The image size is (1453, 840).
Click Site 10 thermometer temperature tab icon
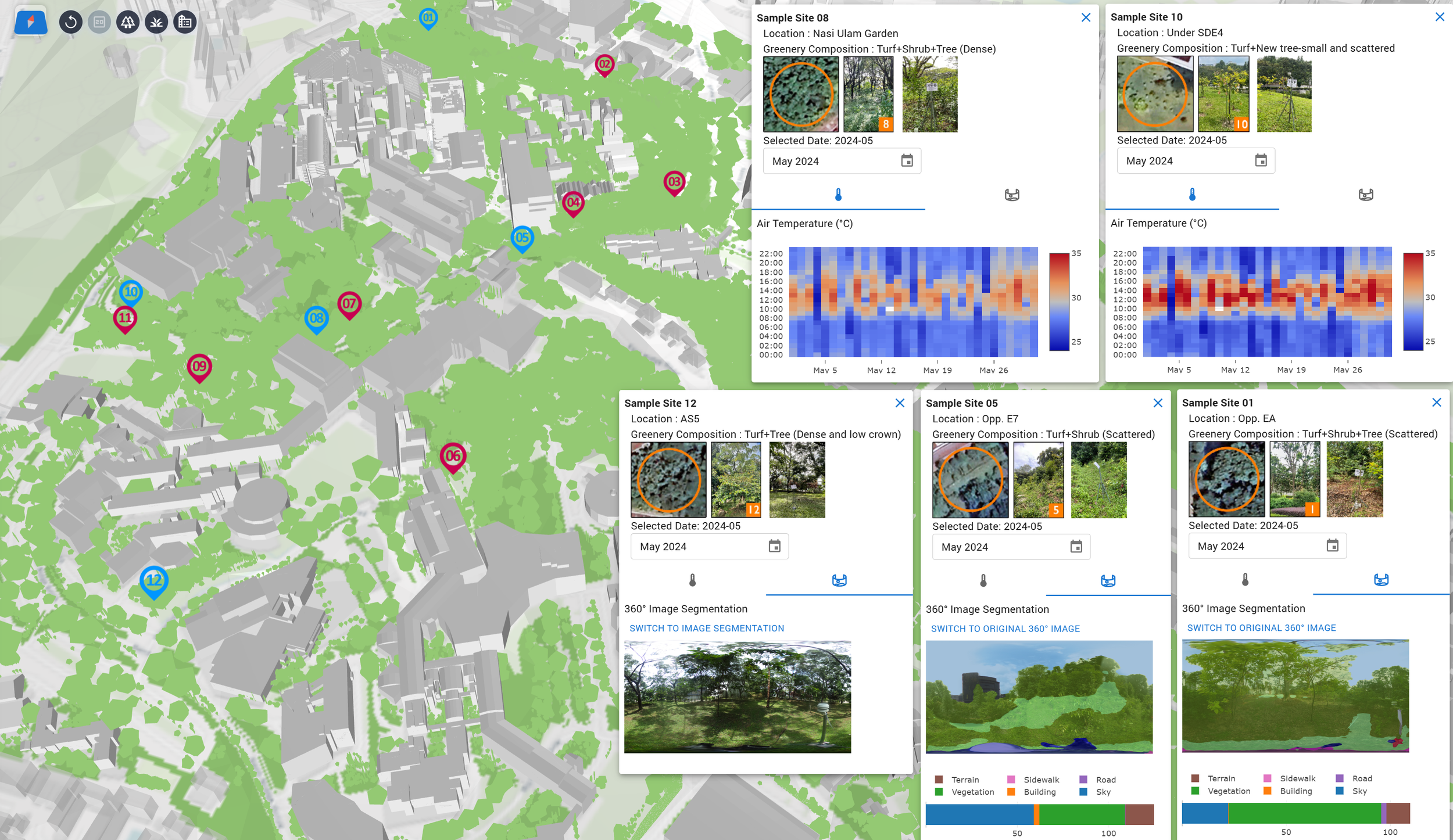pos(1192,195)
